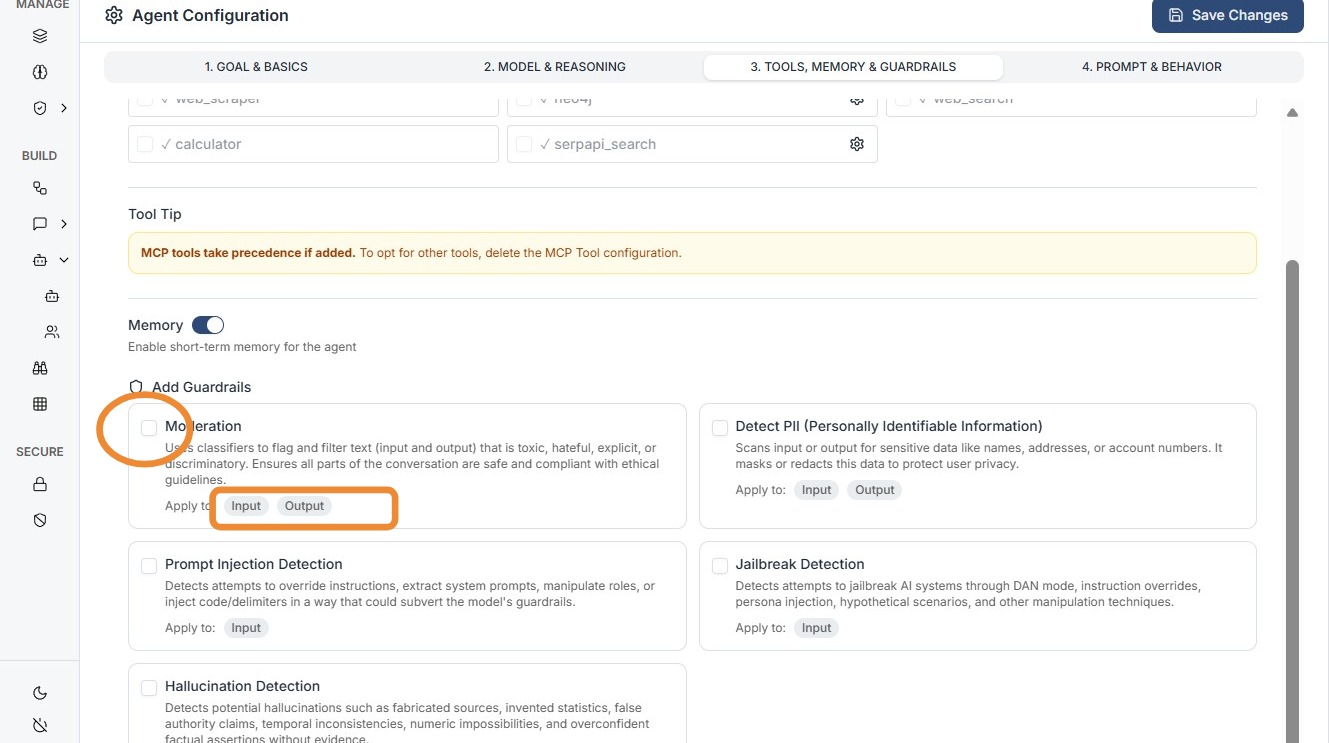
Task: Open serpapi_search settings gear icon
Action: click(857, 144)
